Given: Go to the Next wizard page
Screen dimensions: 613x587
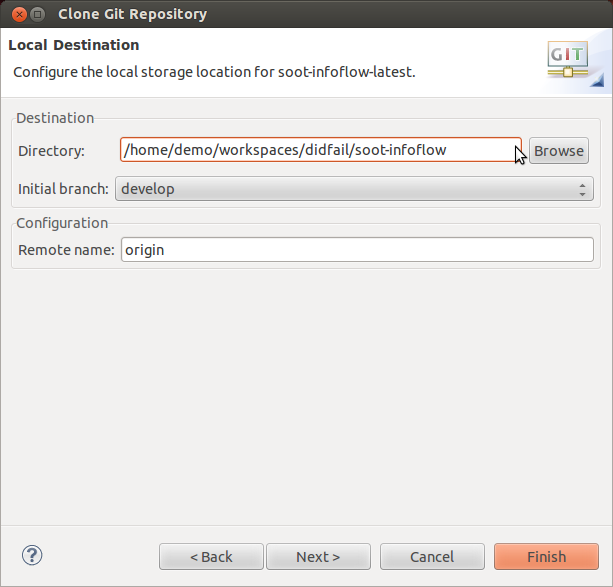Looking at the screenshot, I should [318, 557].
